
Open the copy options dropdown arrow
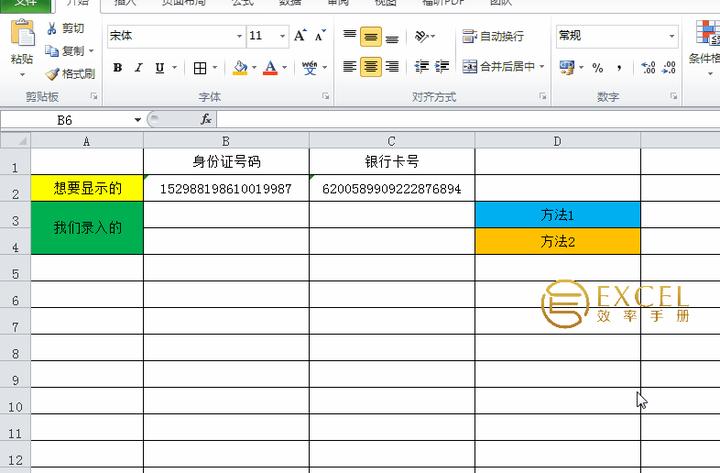[91, 51]
